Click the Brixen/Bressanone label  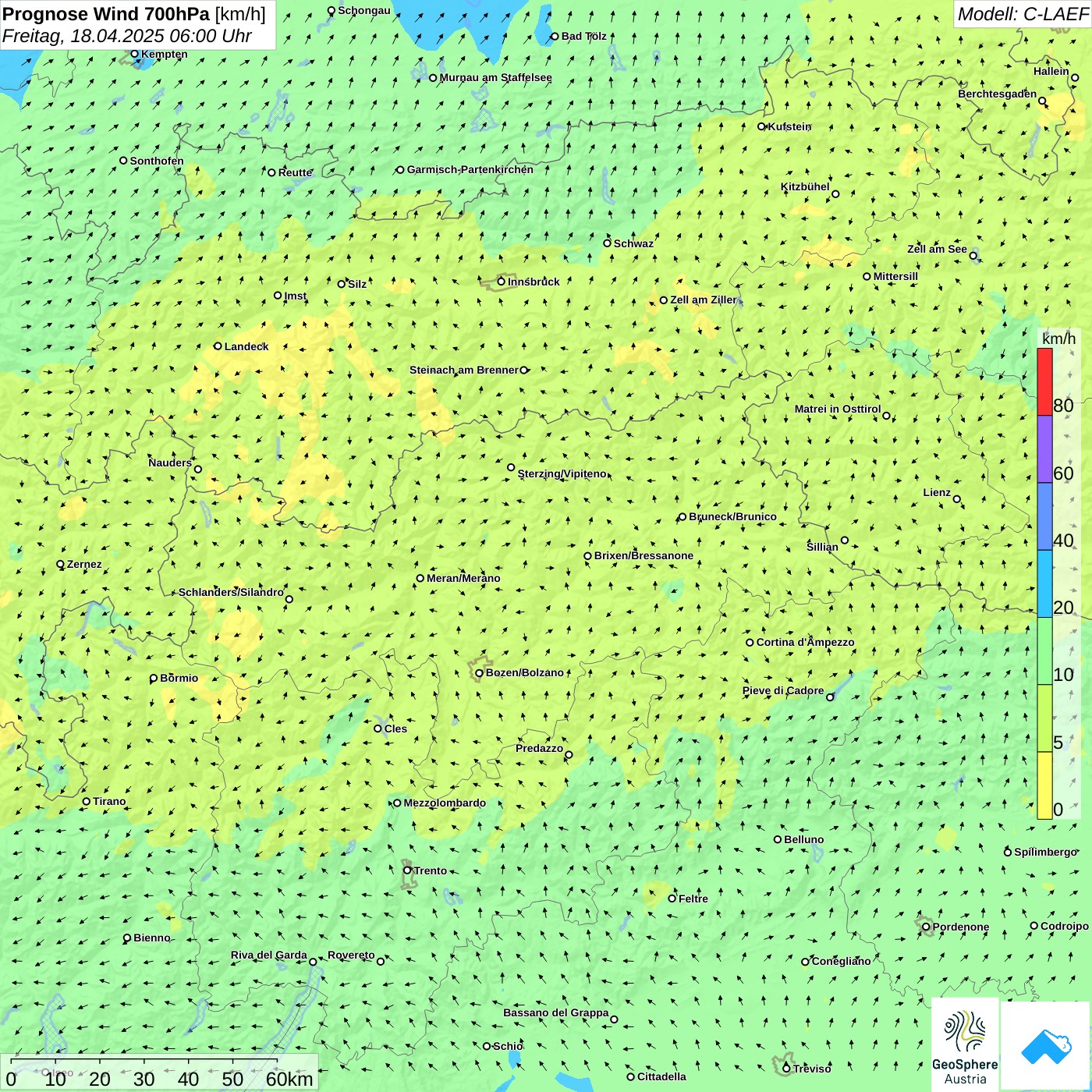(643, 555)
